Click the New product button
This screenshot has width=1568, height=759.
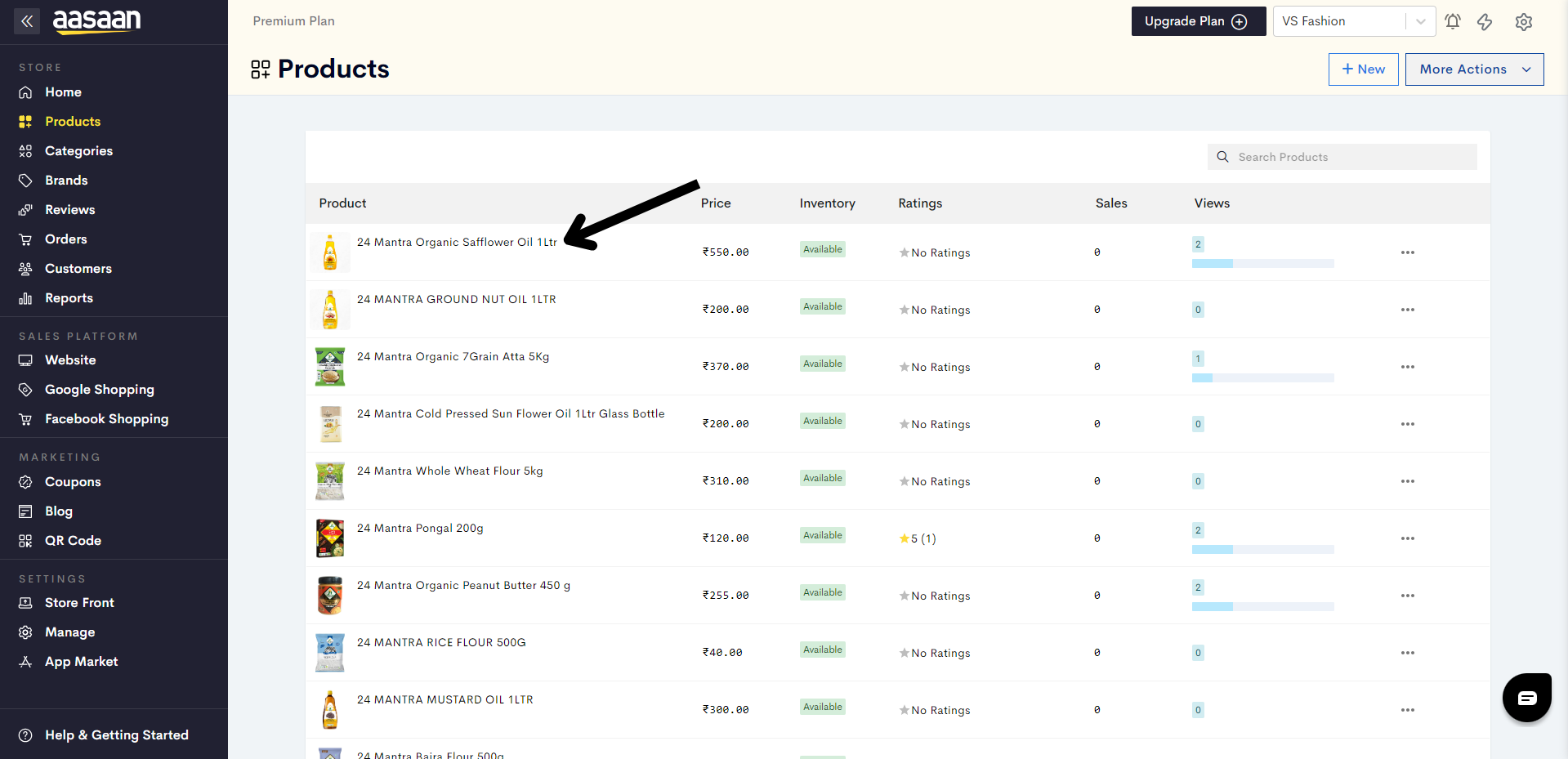[x=1363, y=69]
